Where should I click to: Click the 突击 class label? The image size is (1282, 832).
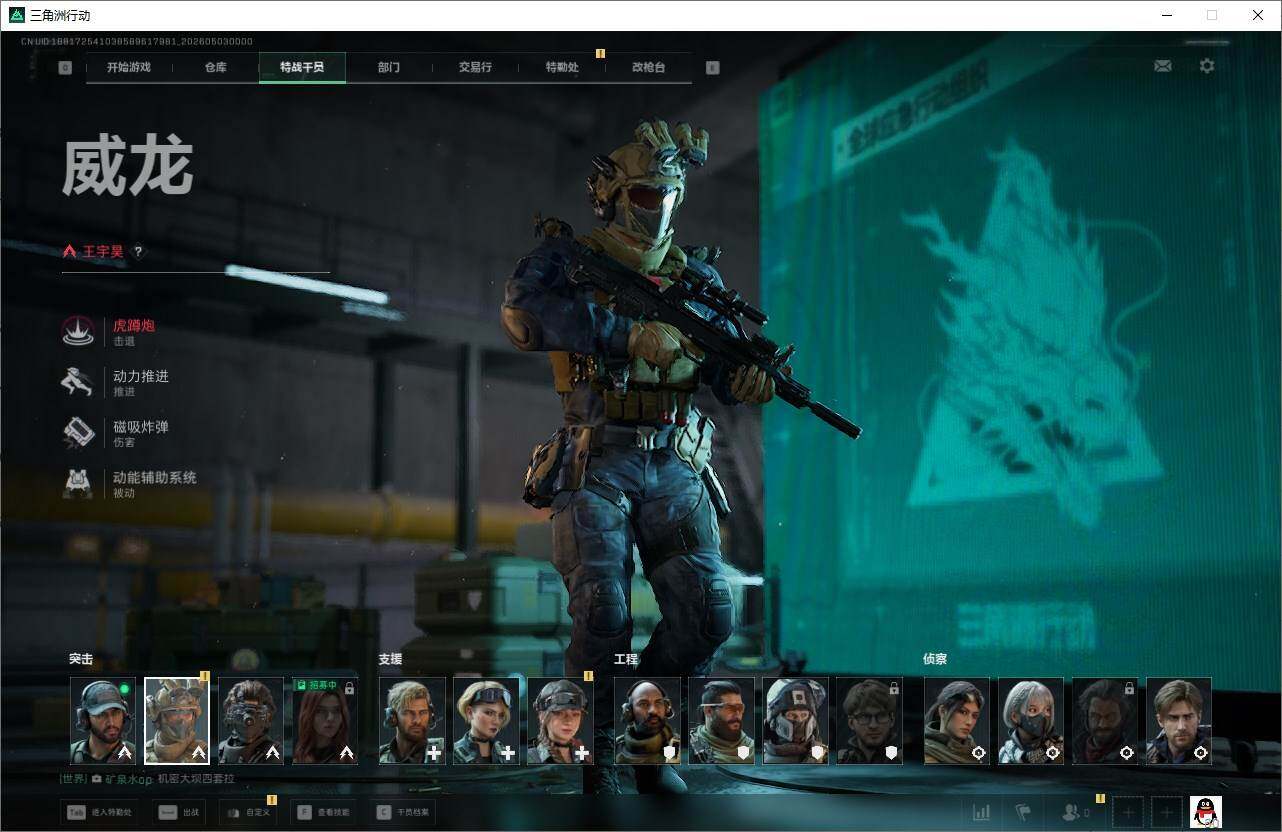(x=81, y=660)
